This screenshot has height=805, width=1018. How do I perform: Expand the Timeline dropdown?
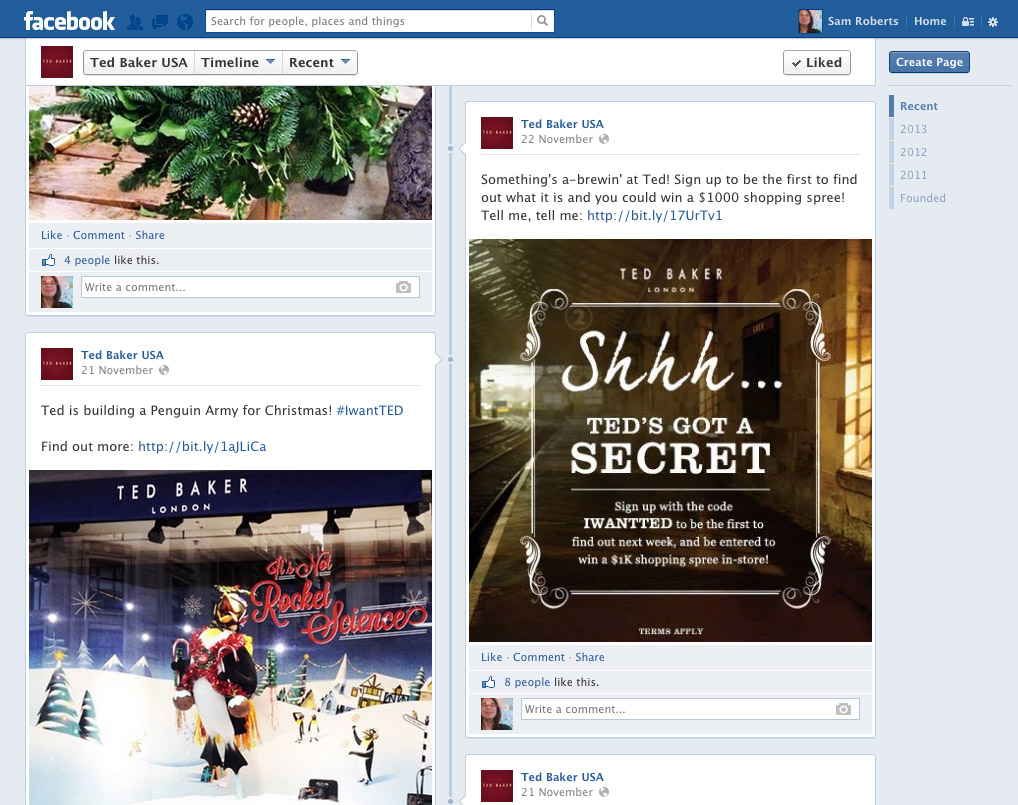coord(238,62)
